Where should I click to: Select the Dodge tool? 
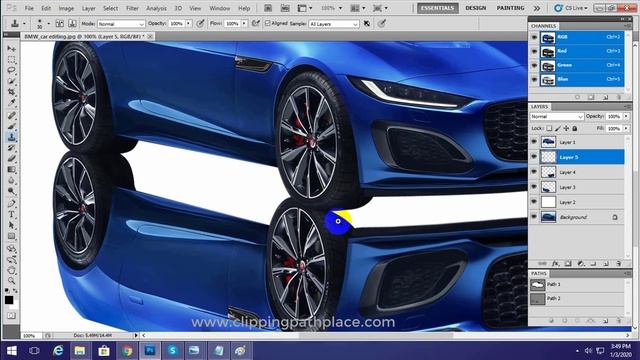[11, 191]
